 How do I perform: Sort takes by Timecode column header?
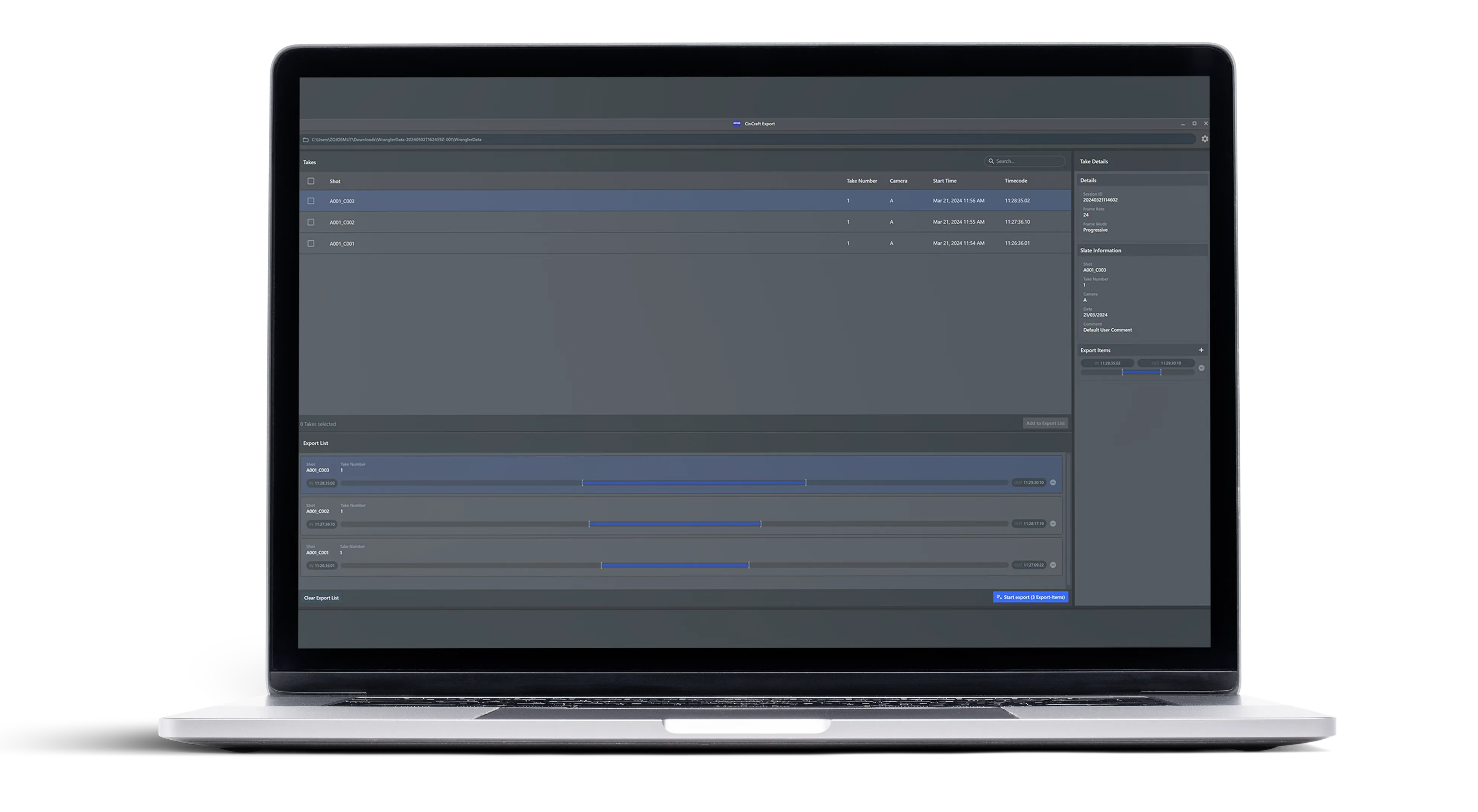(x=1016, y=181)
